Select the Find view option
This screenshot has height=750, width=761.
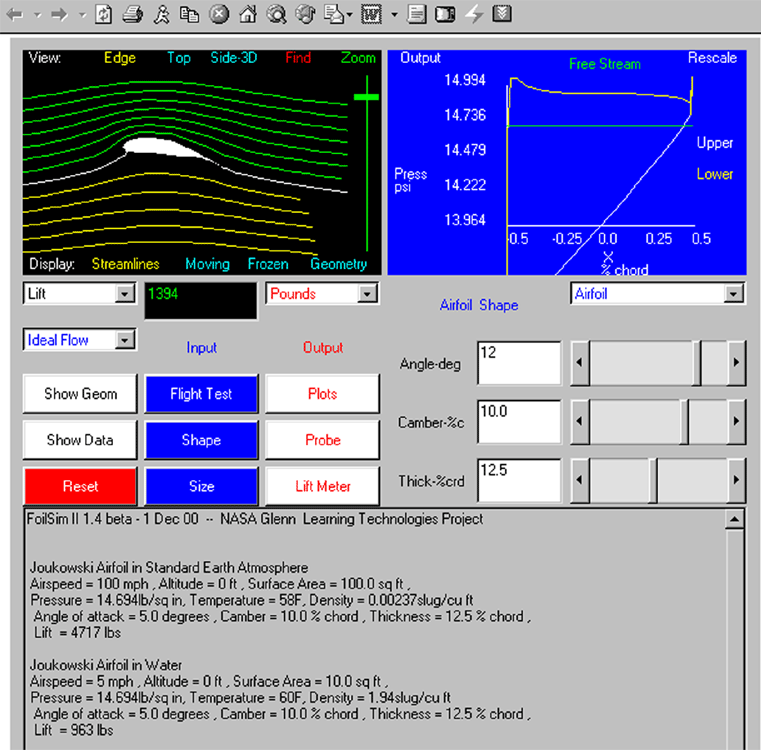(298, 58)
